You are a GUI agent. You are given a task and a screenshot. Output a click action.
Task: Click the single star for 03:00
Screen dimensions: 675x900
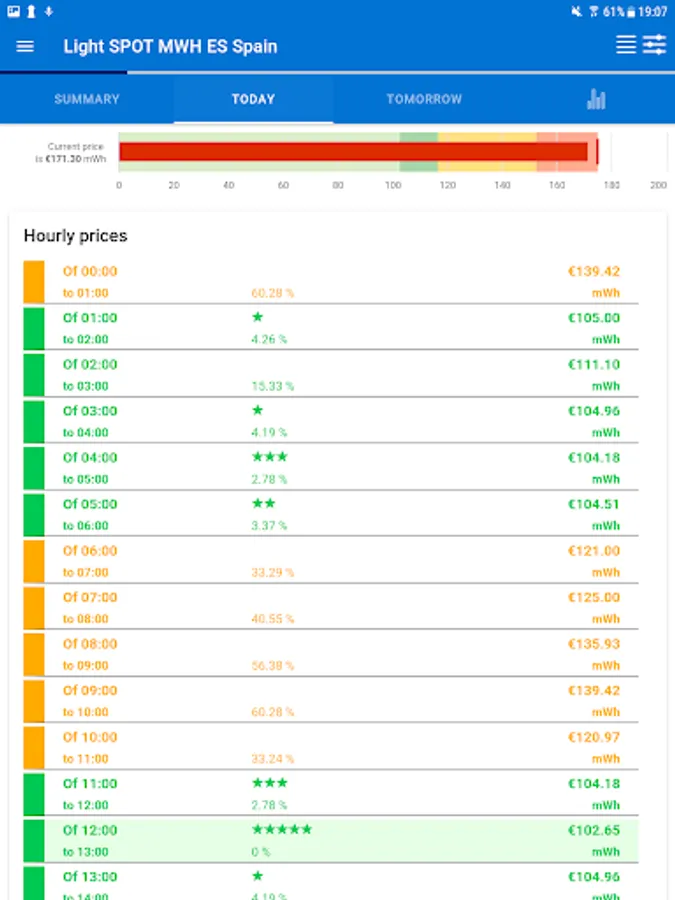258,410
